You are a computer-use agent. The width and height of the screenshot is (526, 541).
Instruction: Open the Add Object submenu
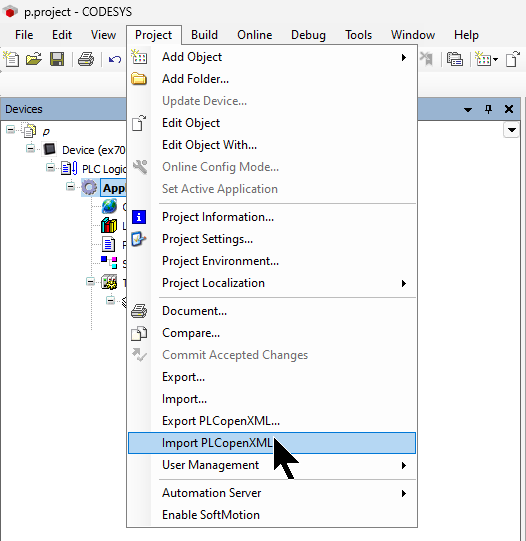tap(272, 57)
